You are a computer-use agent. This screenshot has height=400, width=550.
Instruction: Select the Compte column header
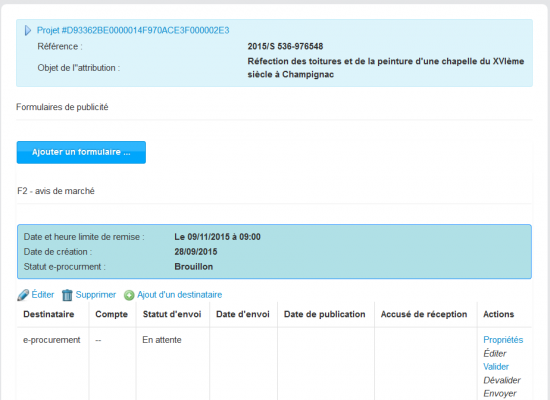tap(112, 314)
